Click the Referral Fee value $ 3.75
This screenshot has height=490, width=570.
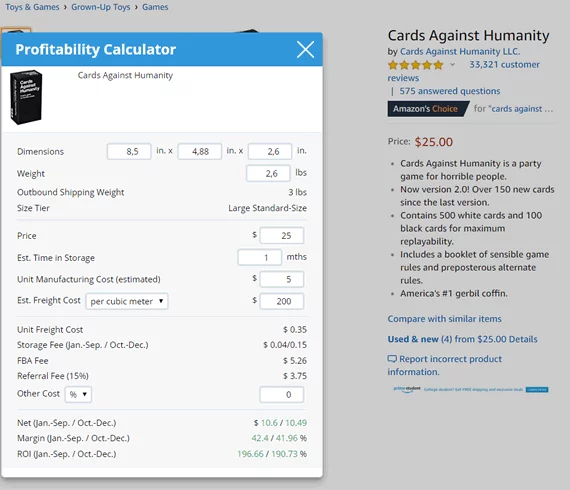click(x=295, y=376)
